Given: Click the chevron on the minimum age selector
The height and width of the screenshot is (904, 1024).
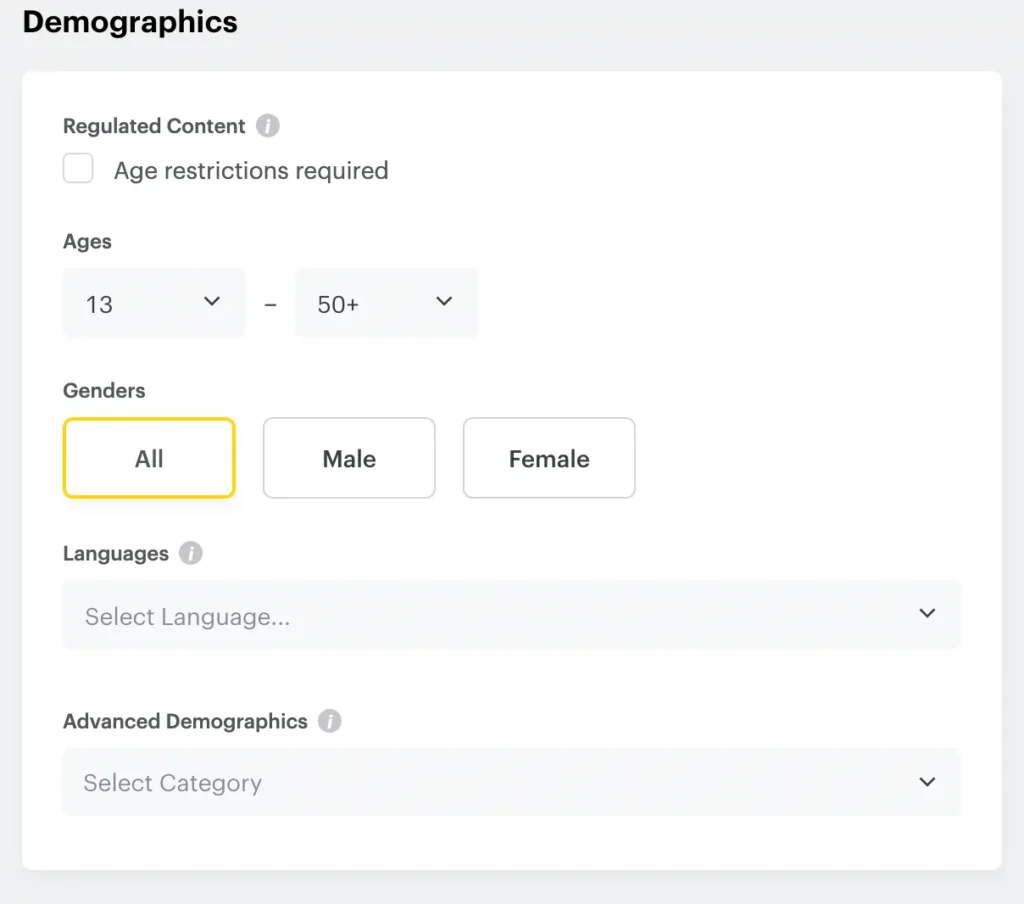Looking at the screenshot, I should click(x=211, y=300).
